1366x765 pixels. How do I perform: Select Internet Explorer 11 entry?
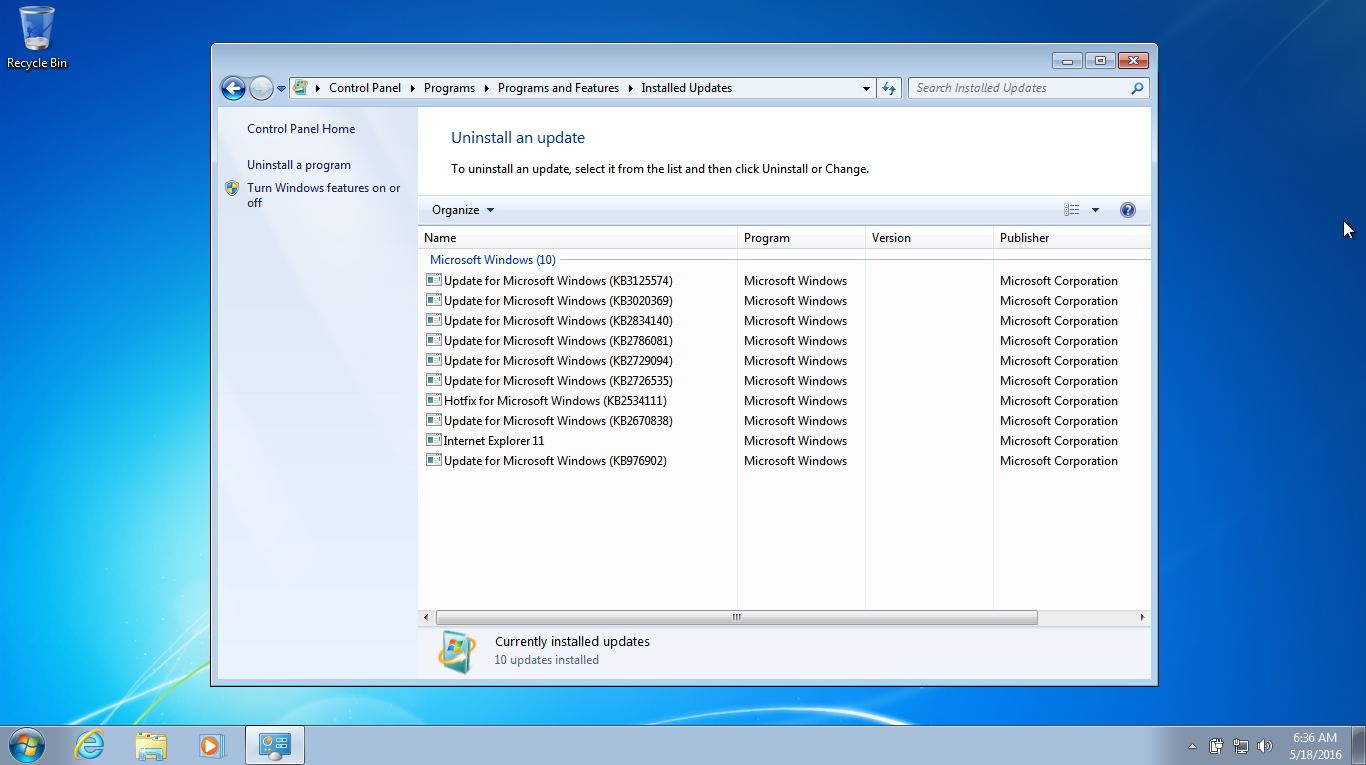[x=785, y=441]
